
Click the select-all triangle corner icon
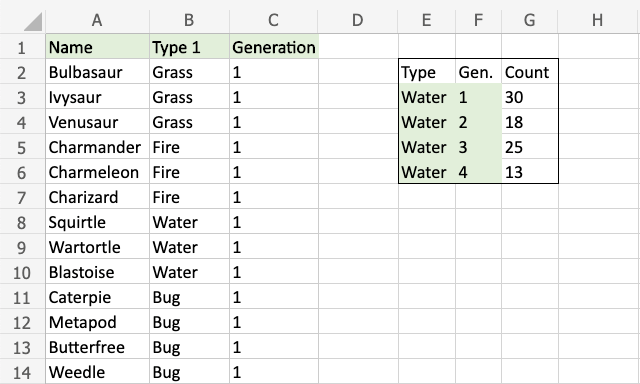tap(33, 22)
